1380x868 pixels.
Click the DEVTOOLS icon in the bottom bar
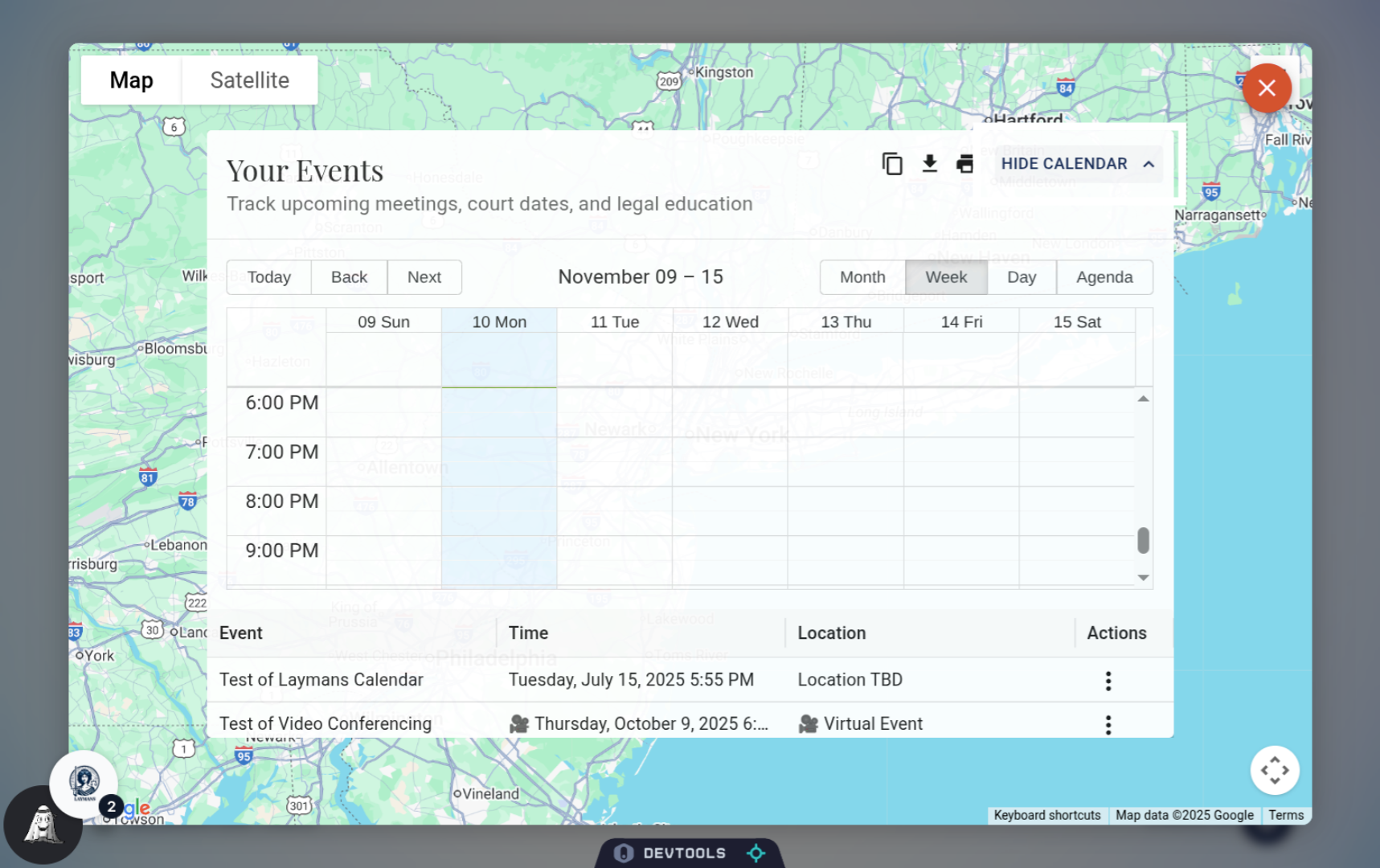click(x=623, y=854)
